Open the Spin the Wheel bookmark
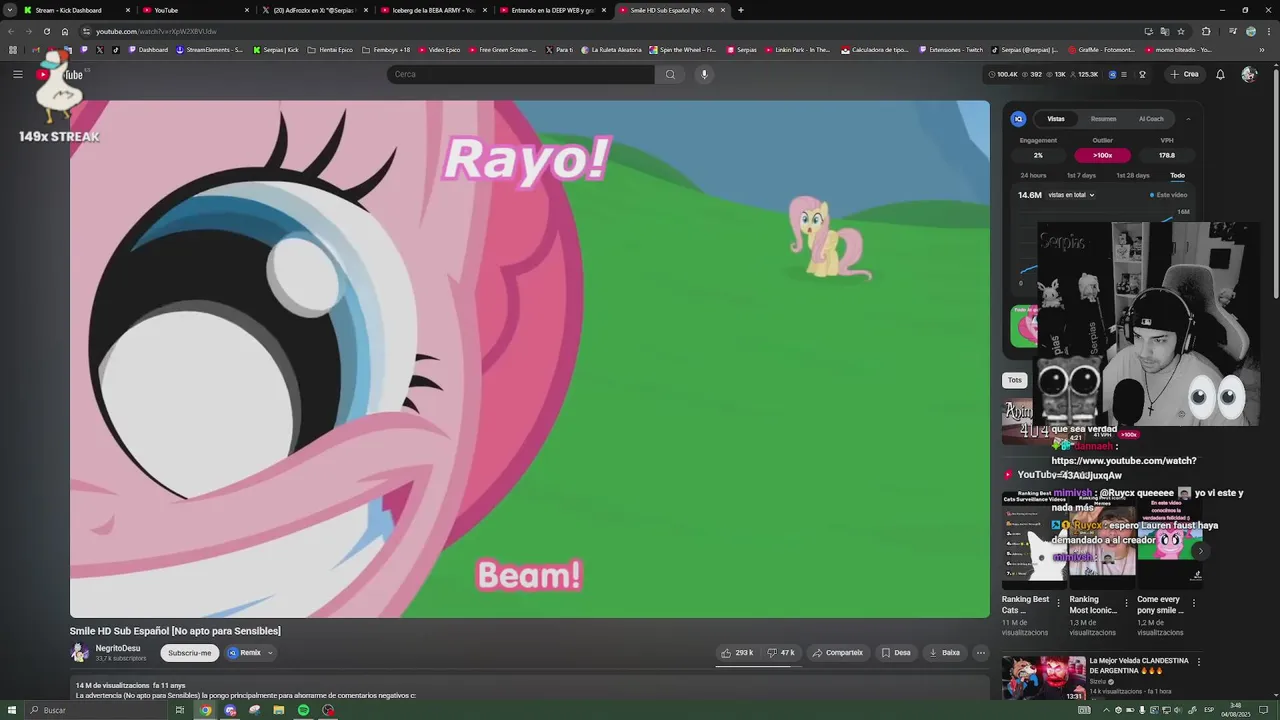The height and width of the screenshot is (720, 1280). coord(683,50)
